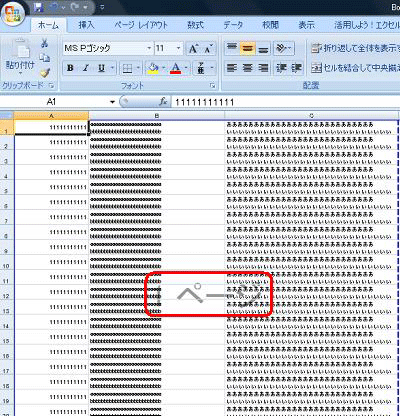Open font color palette arrow
Screen dimensions: 400x416
click(x=186, y=68)
